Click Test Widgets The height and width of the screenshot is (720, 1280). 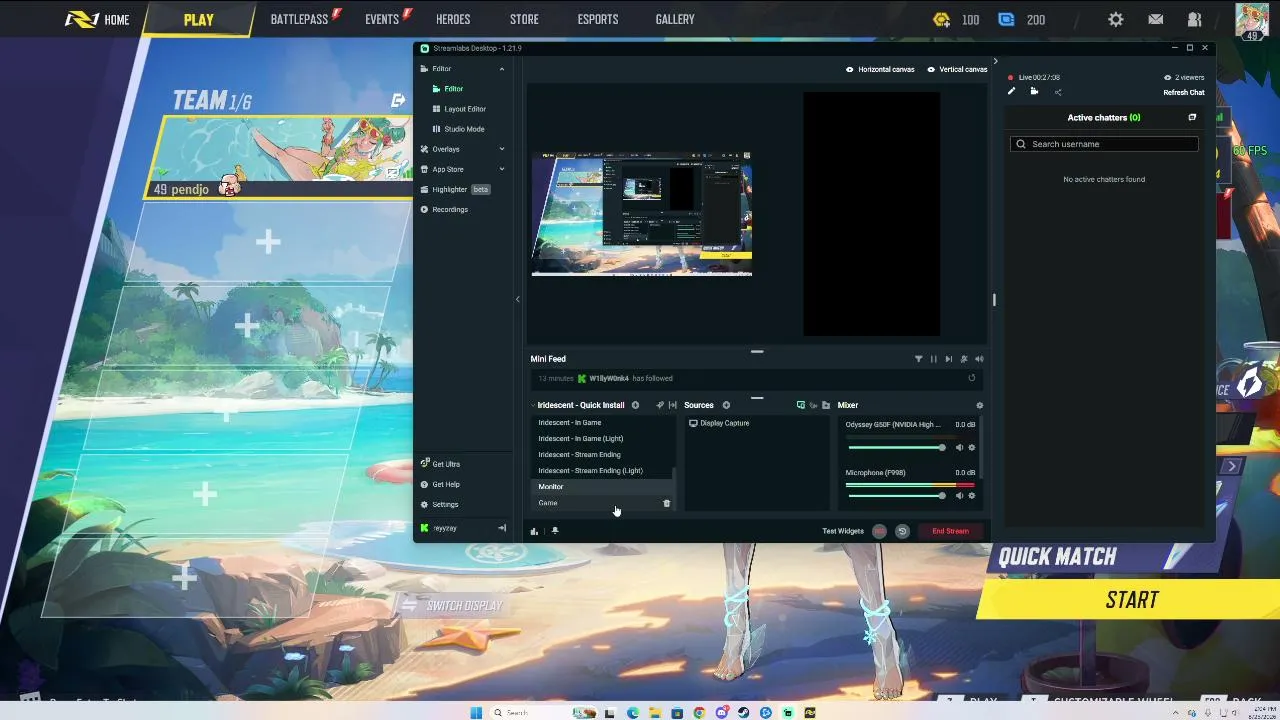click(843, 531)
